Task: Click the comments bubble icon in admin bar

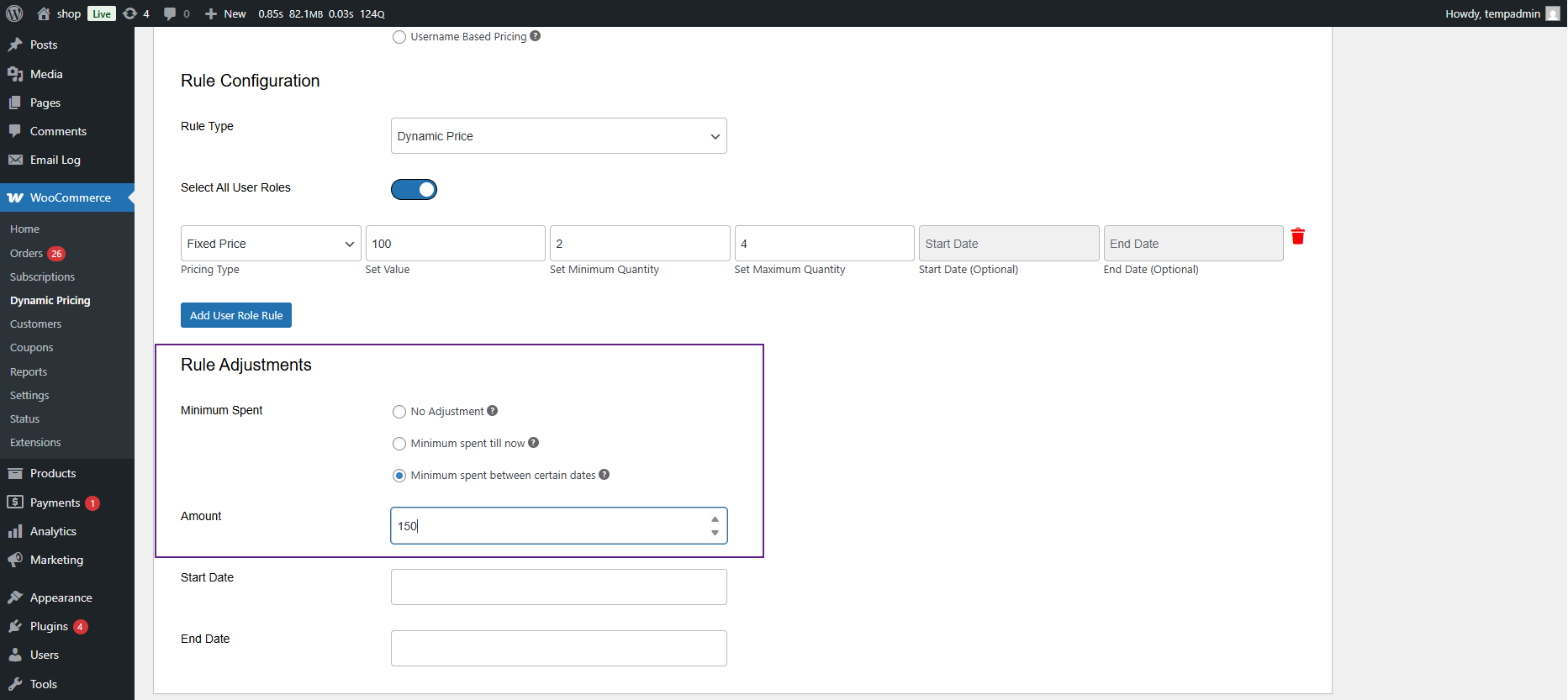Action: (x=170, y=13)
